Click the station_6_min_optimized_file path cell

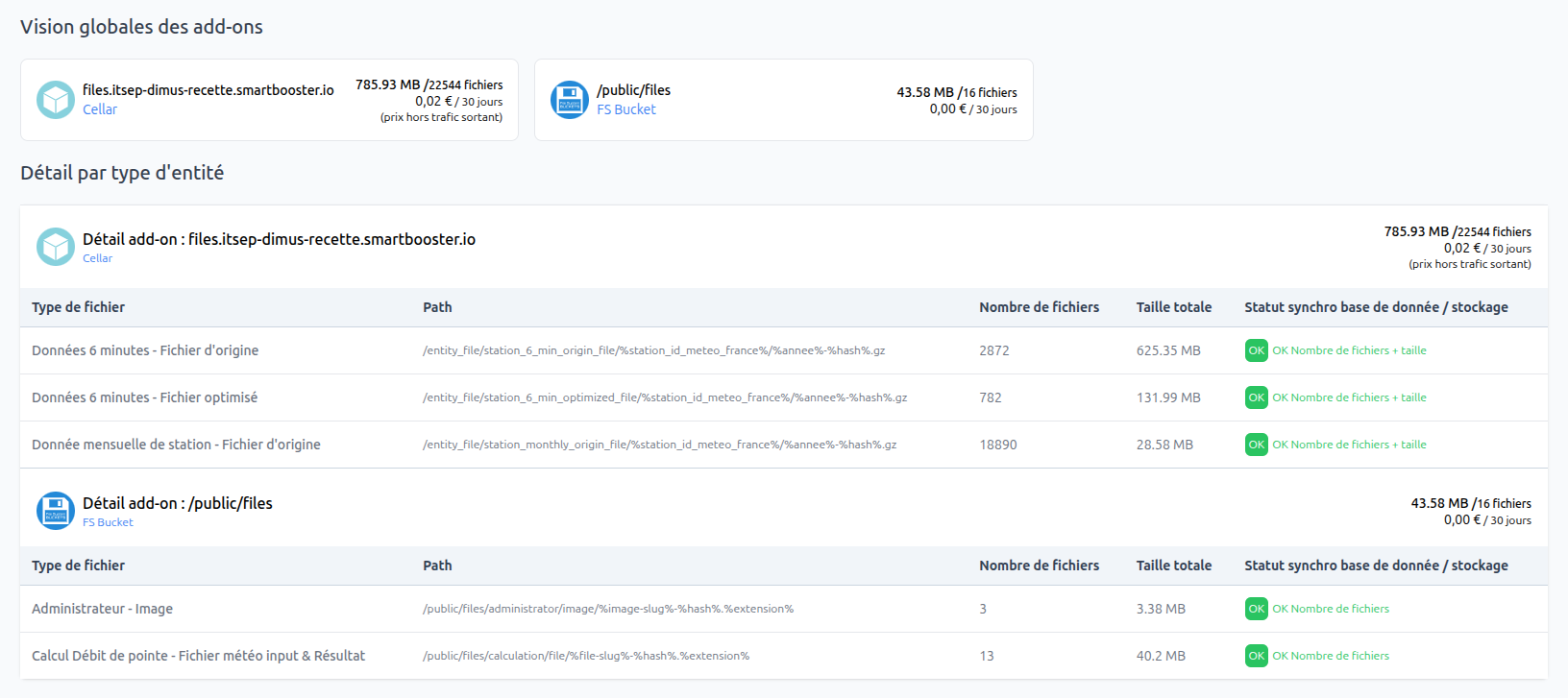pyautogui.click(x=665, y=397)
